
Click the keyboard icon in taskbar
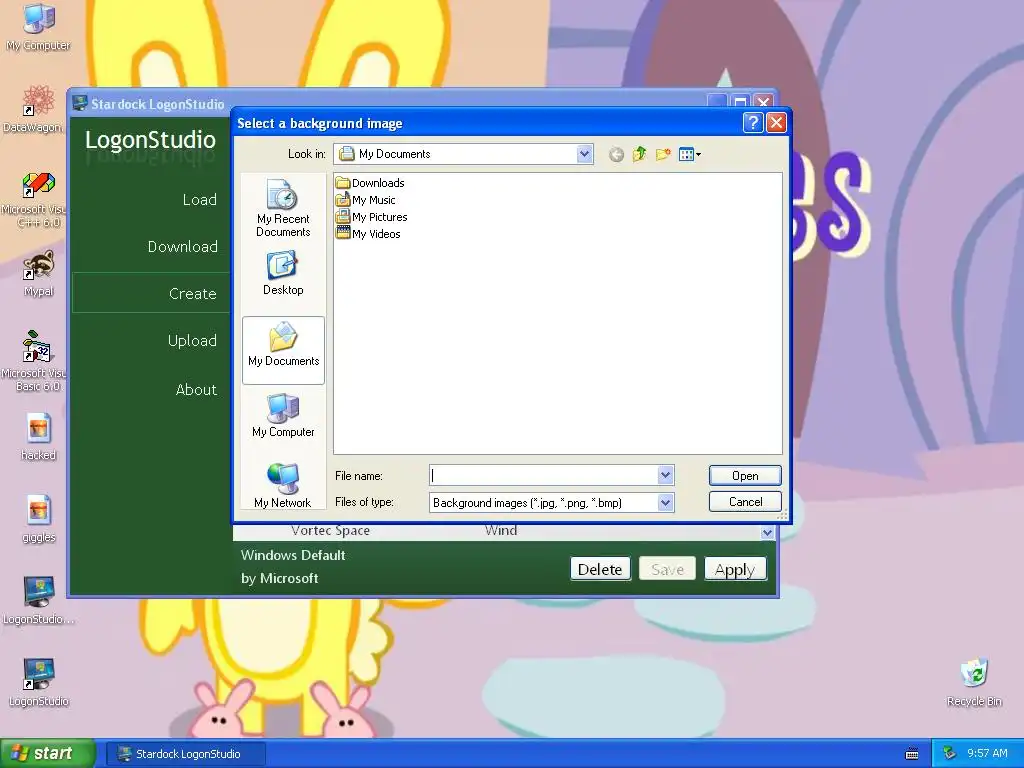[912, 754]
